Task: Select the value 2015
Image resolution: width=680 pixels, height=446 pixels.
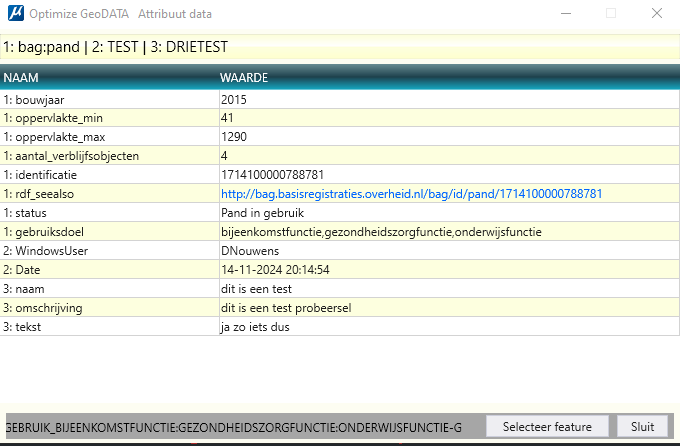Action: tap(449, 100)
